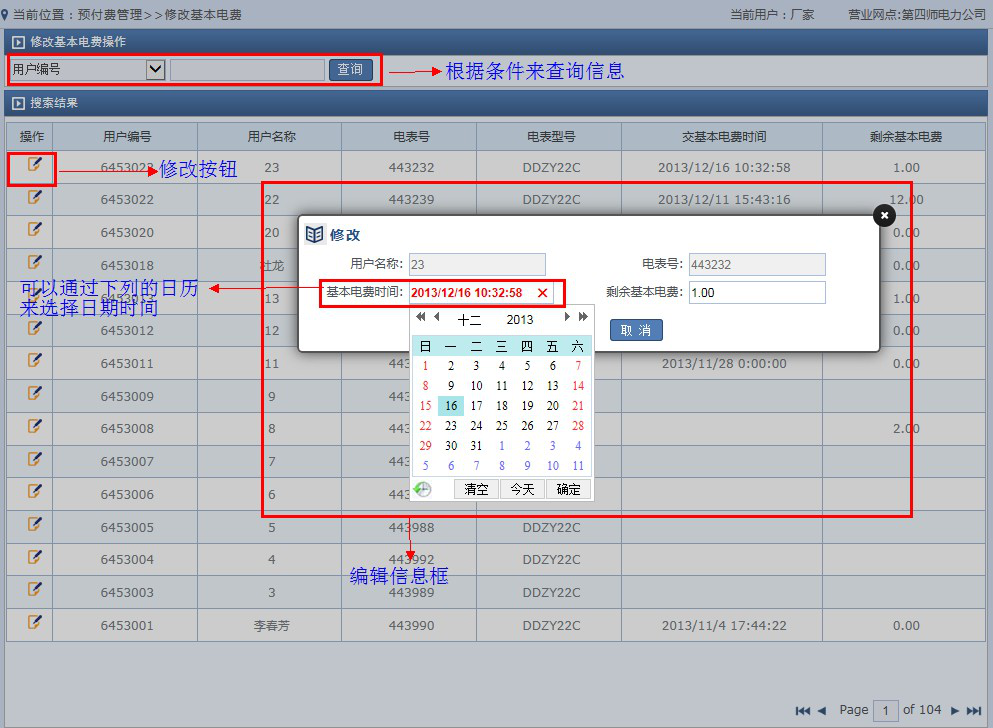Click the 电表号 field in dialog

tap(757, 265)
